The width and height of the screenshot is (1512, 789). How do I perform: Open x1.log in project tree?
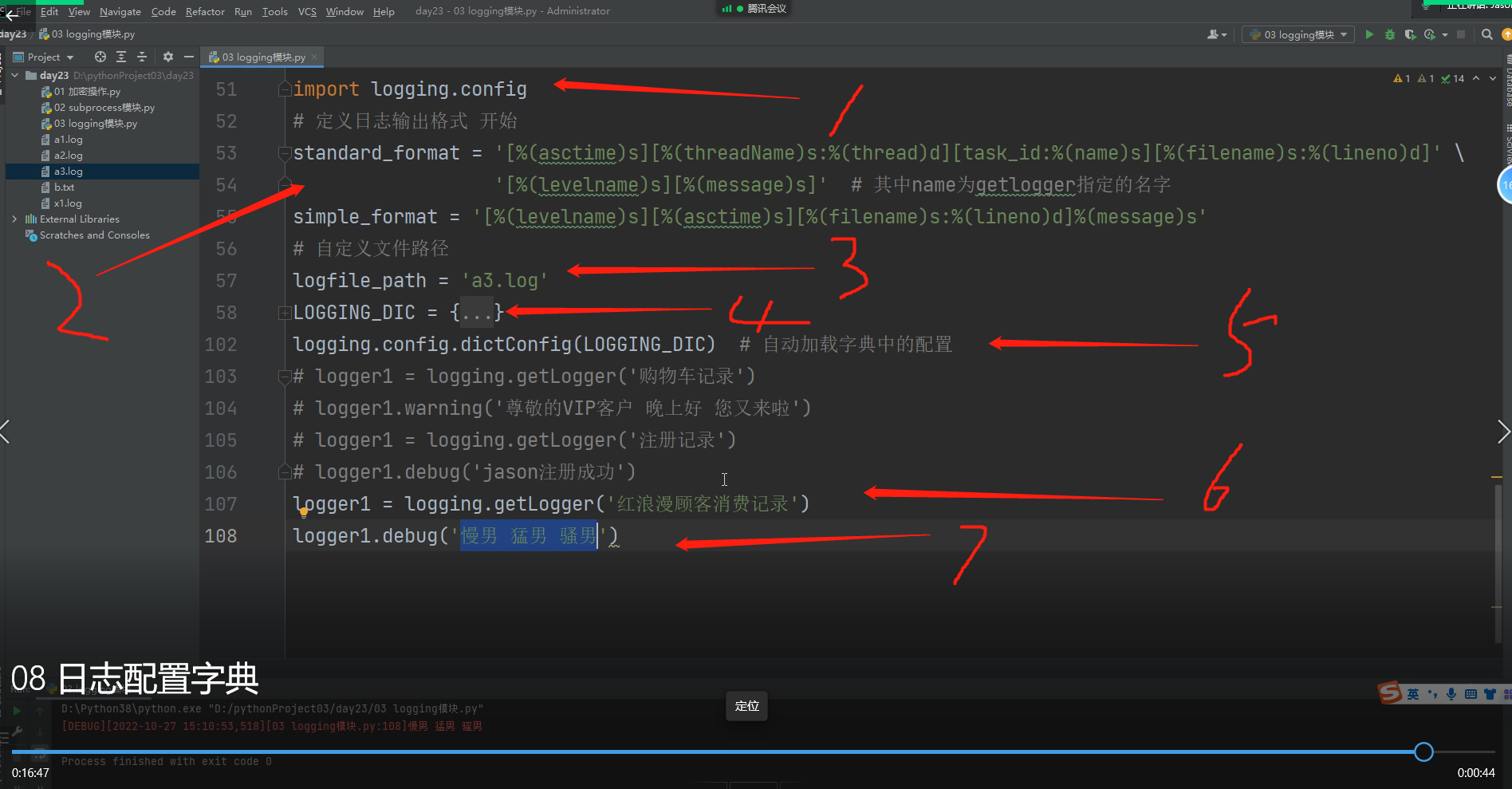pyautogui.click(x=62, y=203)
